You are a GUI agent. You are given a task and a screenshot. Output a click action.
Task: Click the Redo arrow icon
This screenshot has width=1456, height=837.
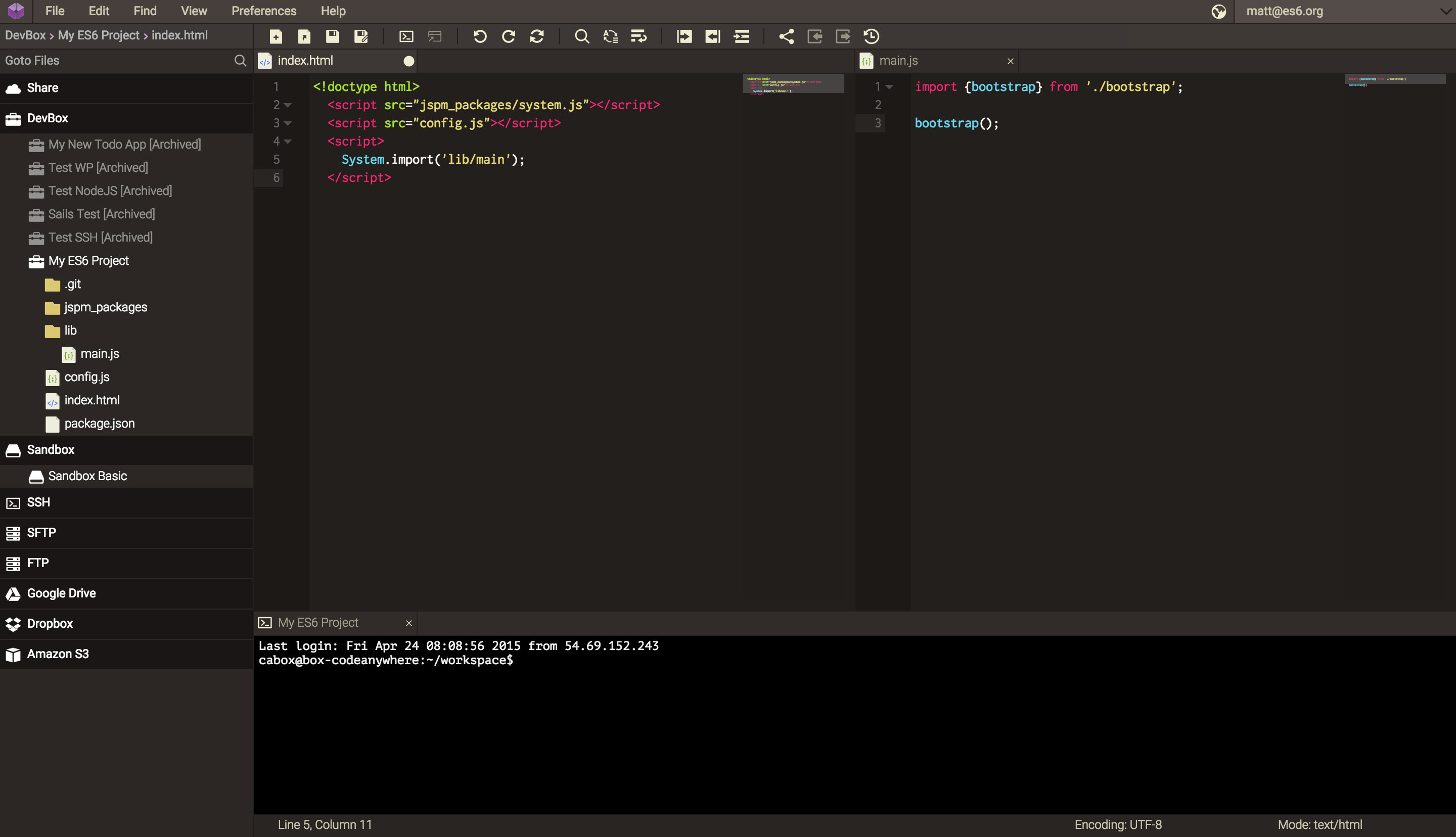coord(508,37)
